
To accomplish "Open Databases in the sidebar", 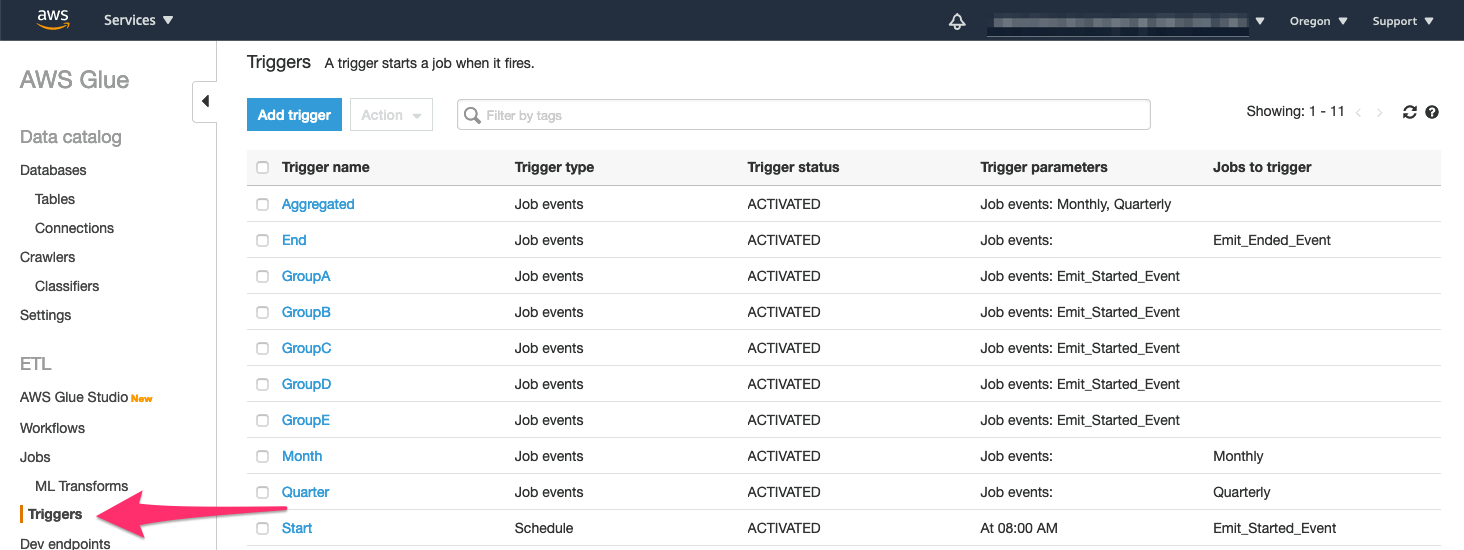I will 53,170.
